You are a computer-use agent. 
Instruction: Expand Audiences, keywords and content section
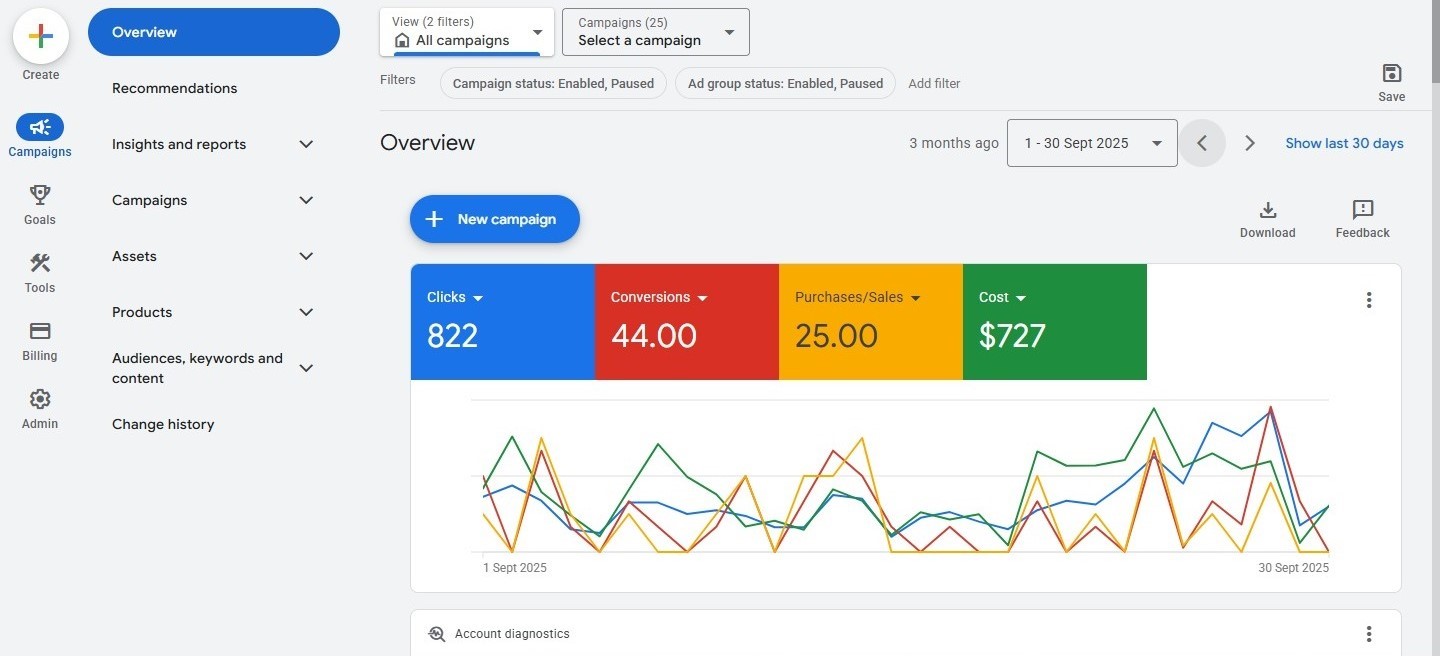click(306, 368)
